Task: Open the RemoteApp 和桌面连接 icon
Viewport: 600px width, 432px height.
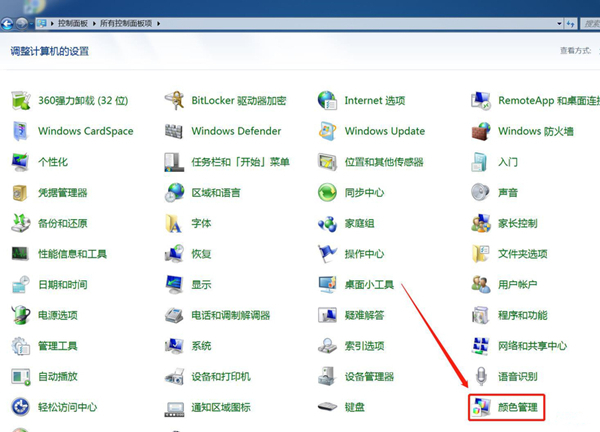Action: 481,101
